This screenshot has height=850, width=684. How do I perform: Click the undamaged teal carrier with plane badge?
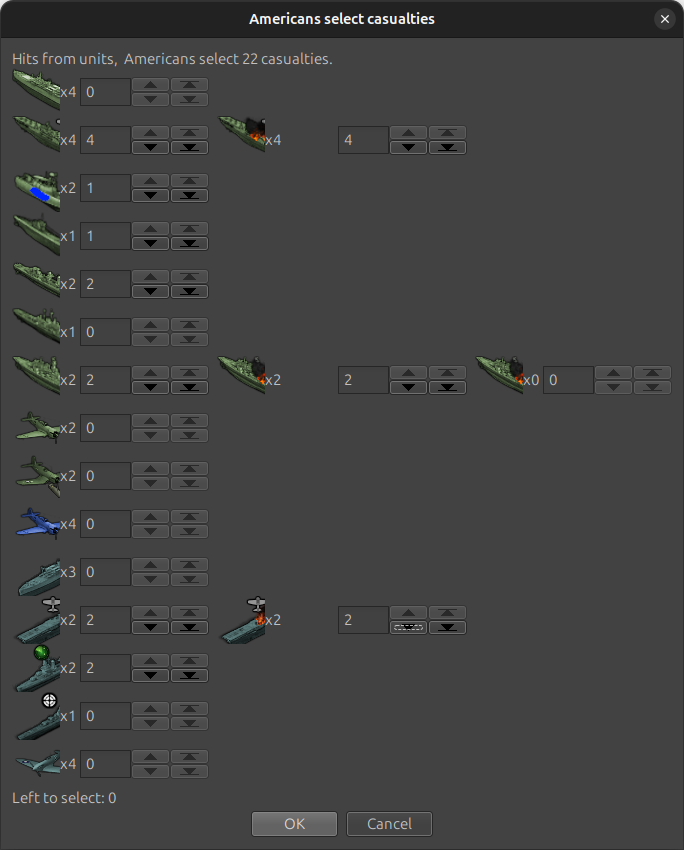[x=38, y=620]
